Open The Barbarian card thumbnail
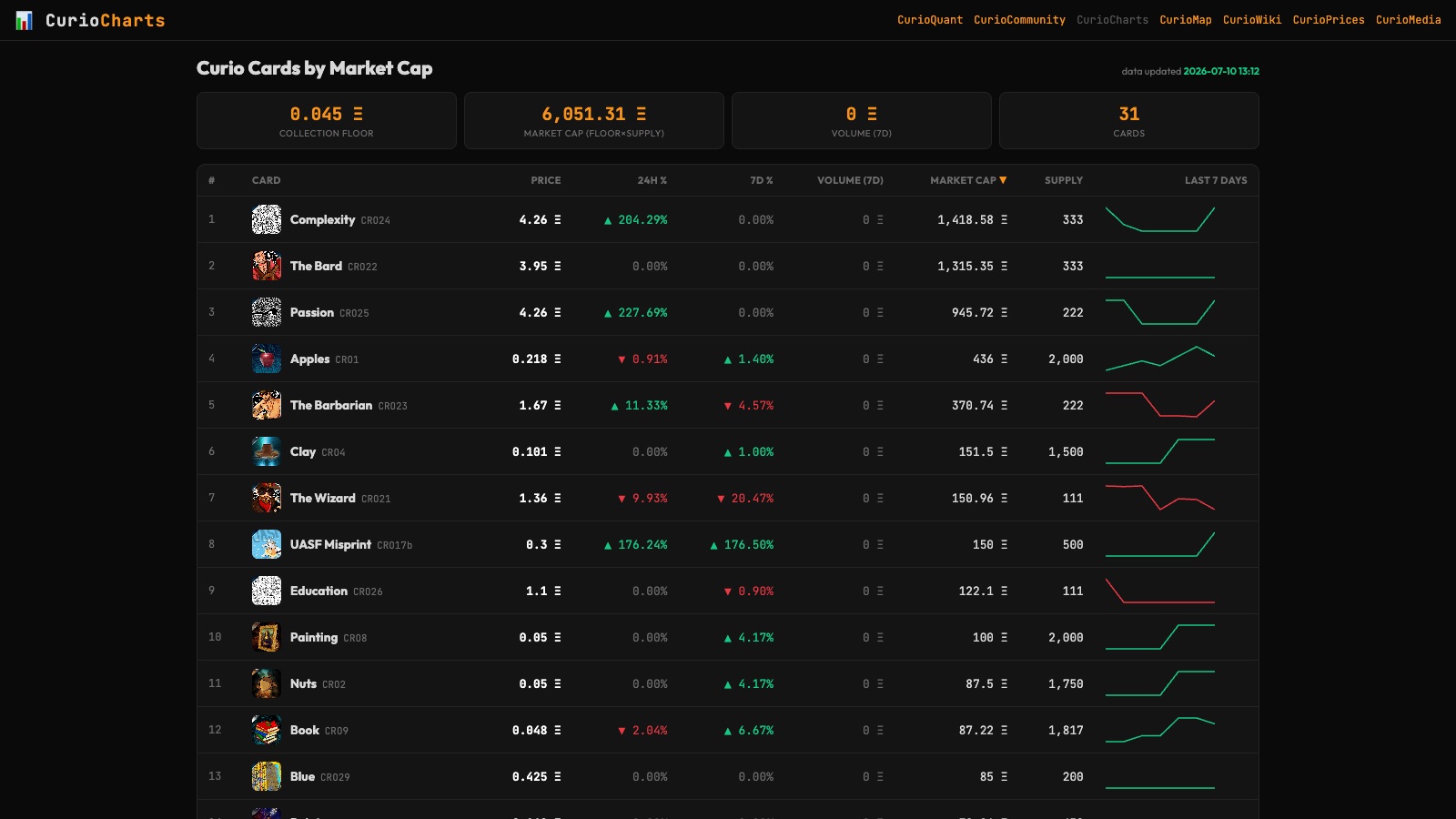 pyautogui.click(x=267, y=405)
